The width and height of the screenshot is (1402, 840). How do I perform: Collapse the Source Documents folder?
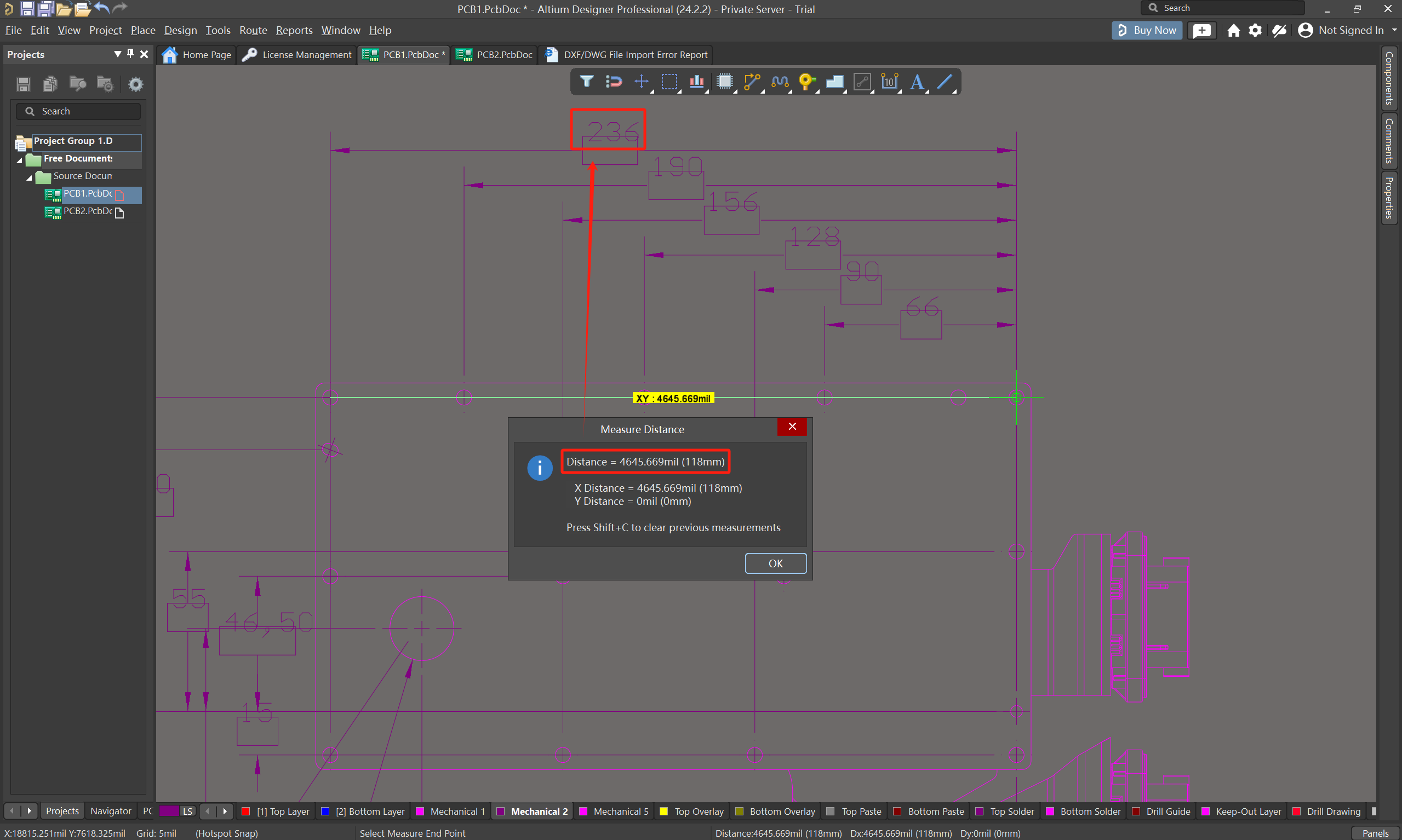pos(30,177)
